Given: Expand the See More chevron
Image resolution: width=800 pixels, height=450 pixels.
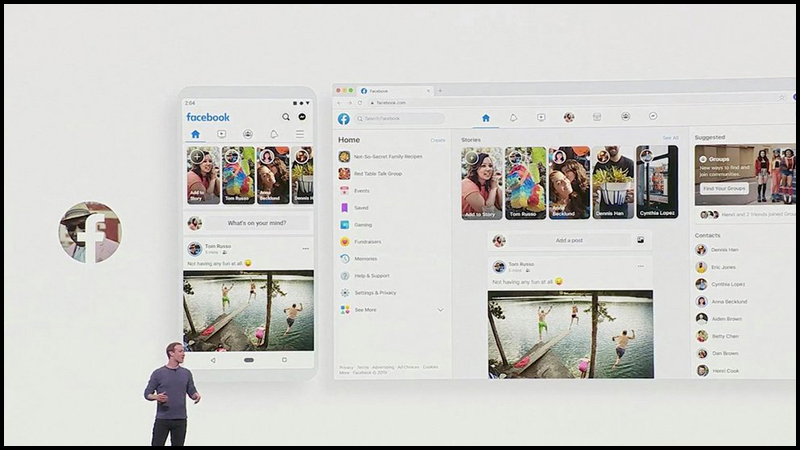Looking at the screenshot, I should pos(440,310).
